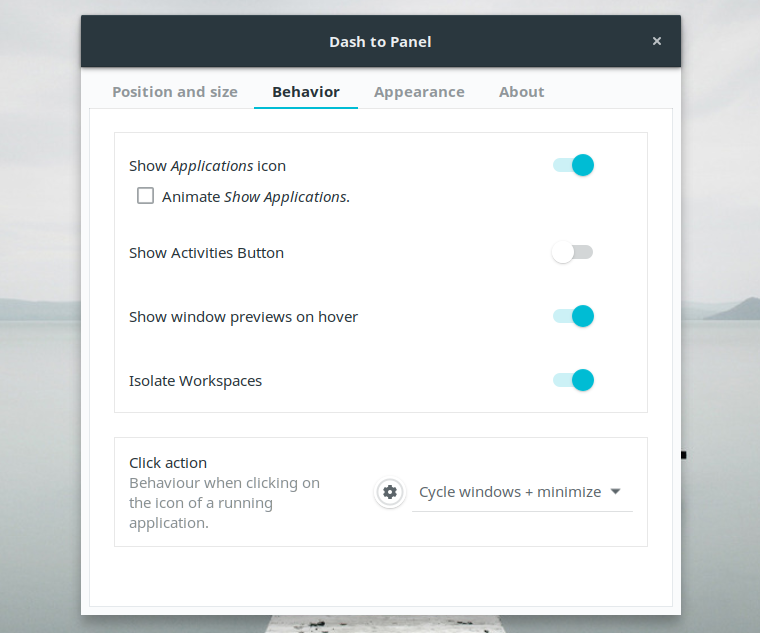The width and height of the screenshot is (760, 633).
Task: Go to the About tab
Action: click(x=522, y=92)
